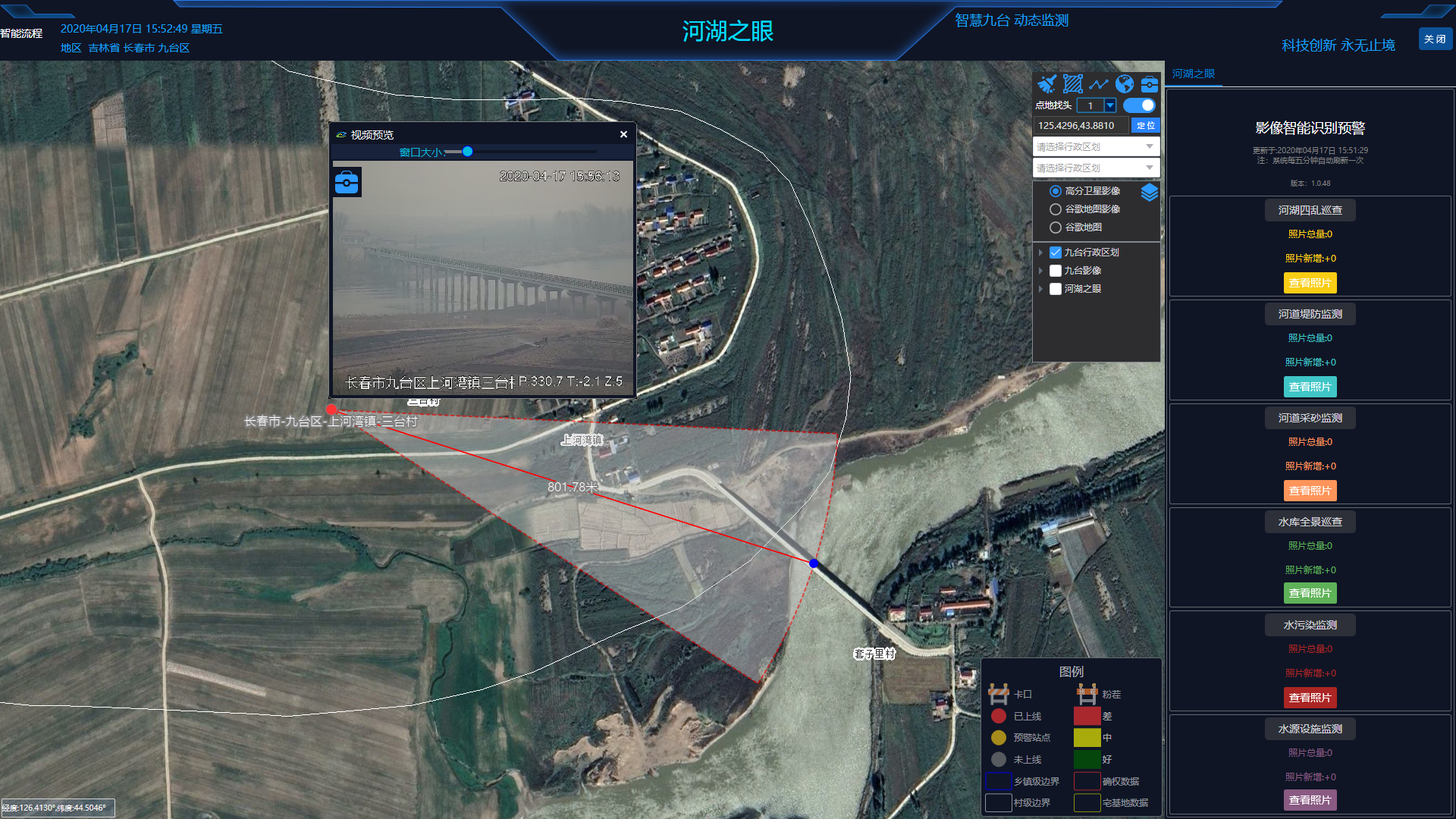Click the layers stack icon
The image size is (1456, 819).
[x=1150, y=193]
